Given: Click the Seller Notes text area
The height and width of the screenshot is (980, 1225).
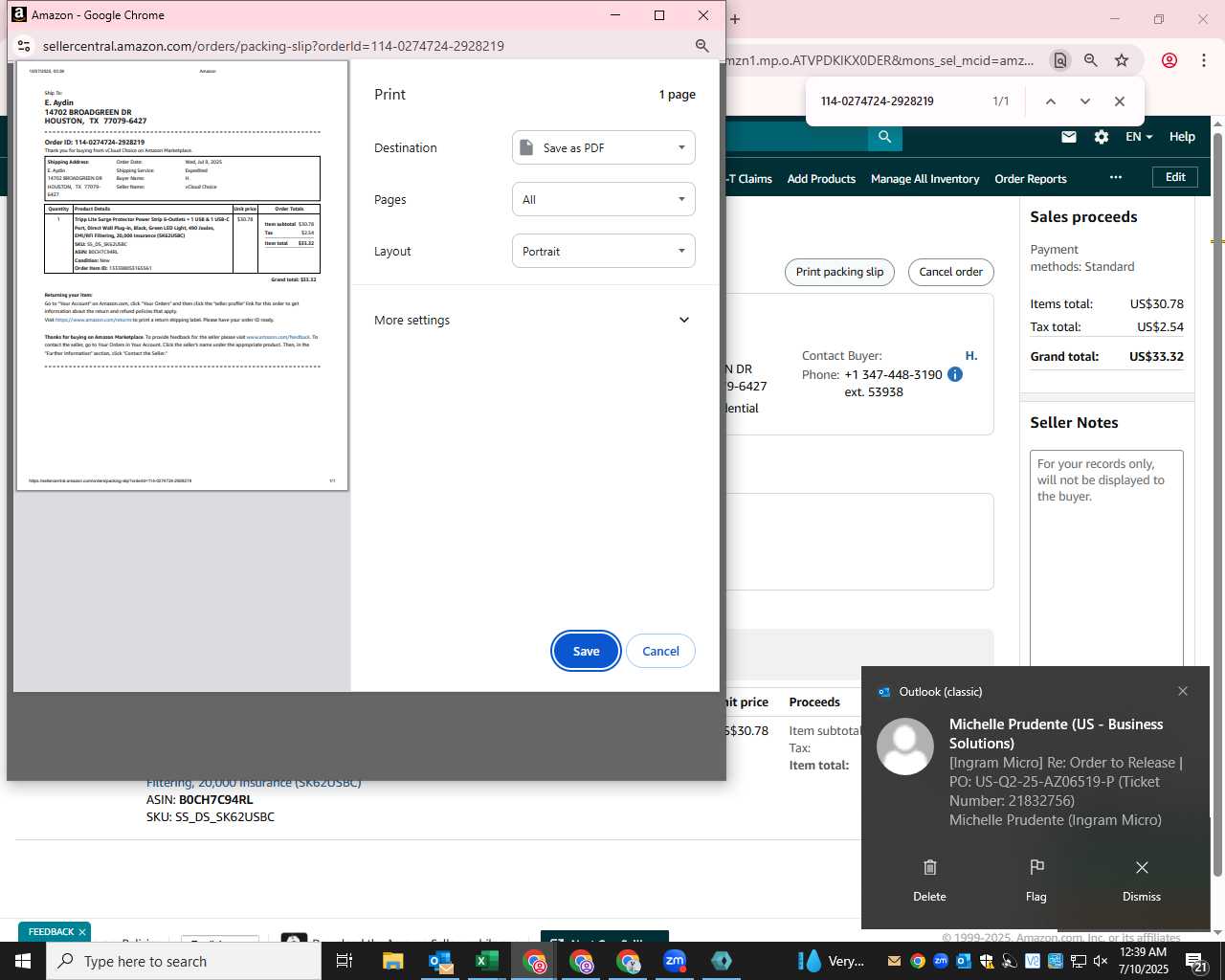Looking at the screenshot, I should coord(1106,557).
